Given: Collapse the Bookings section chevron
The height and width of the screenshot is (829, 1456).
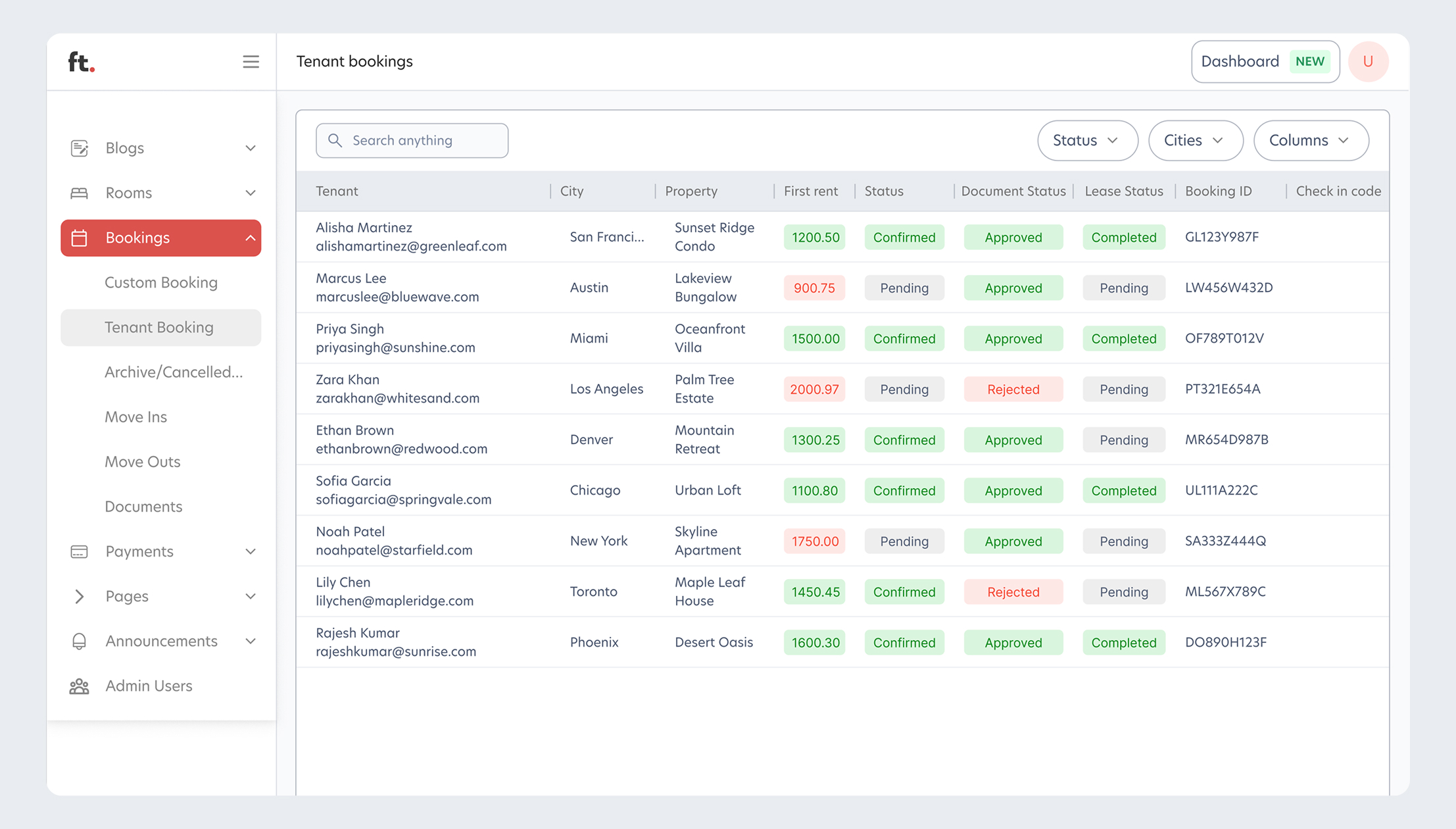Looking at the screenshot, I should click(x=249, y=238).
